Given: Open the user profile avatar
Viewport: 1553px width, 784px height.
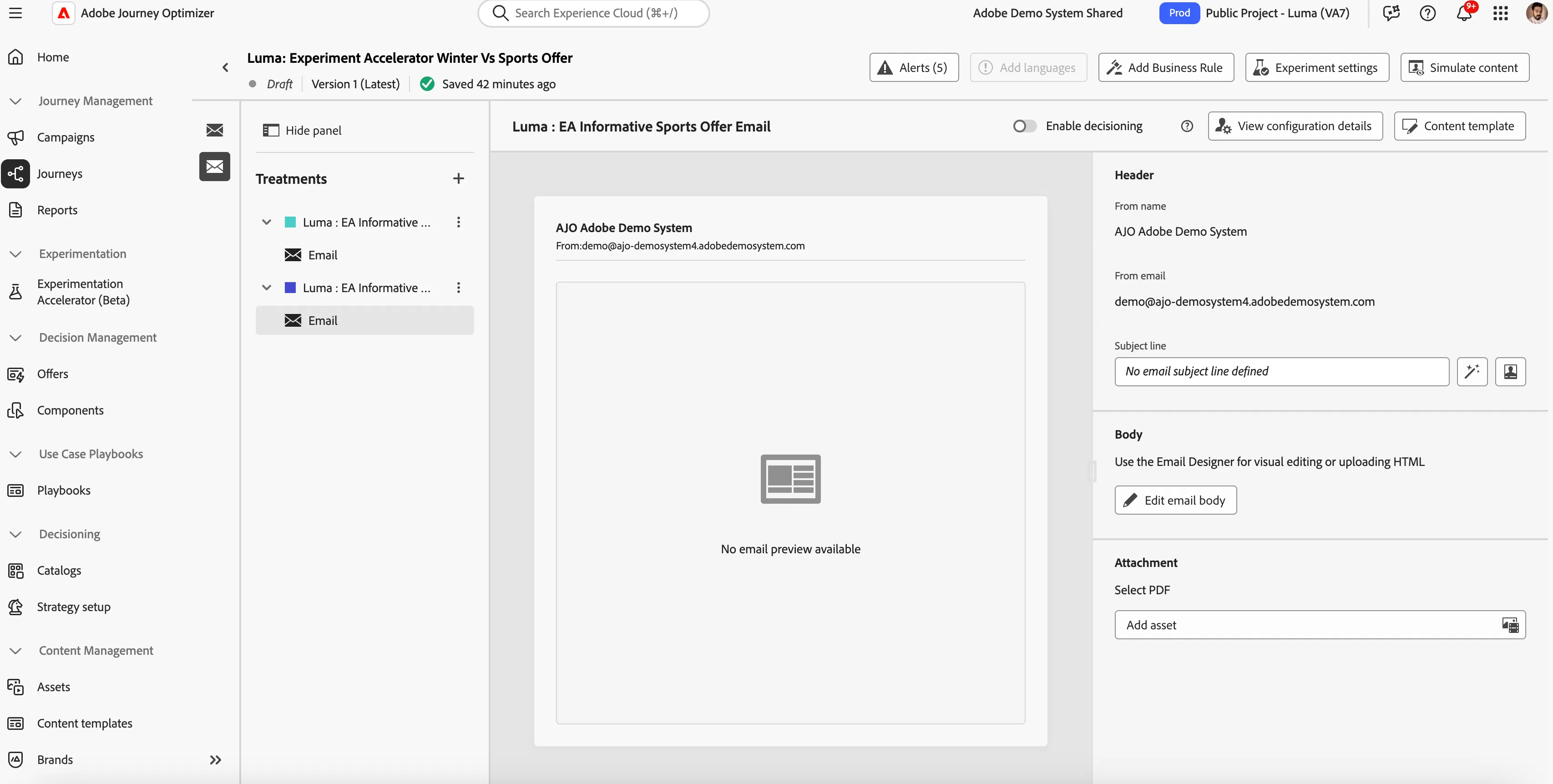Looking at the screenshot, I should (x=1537, y=13).
